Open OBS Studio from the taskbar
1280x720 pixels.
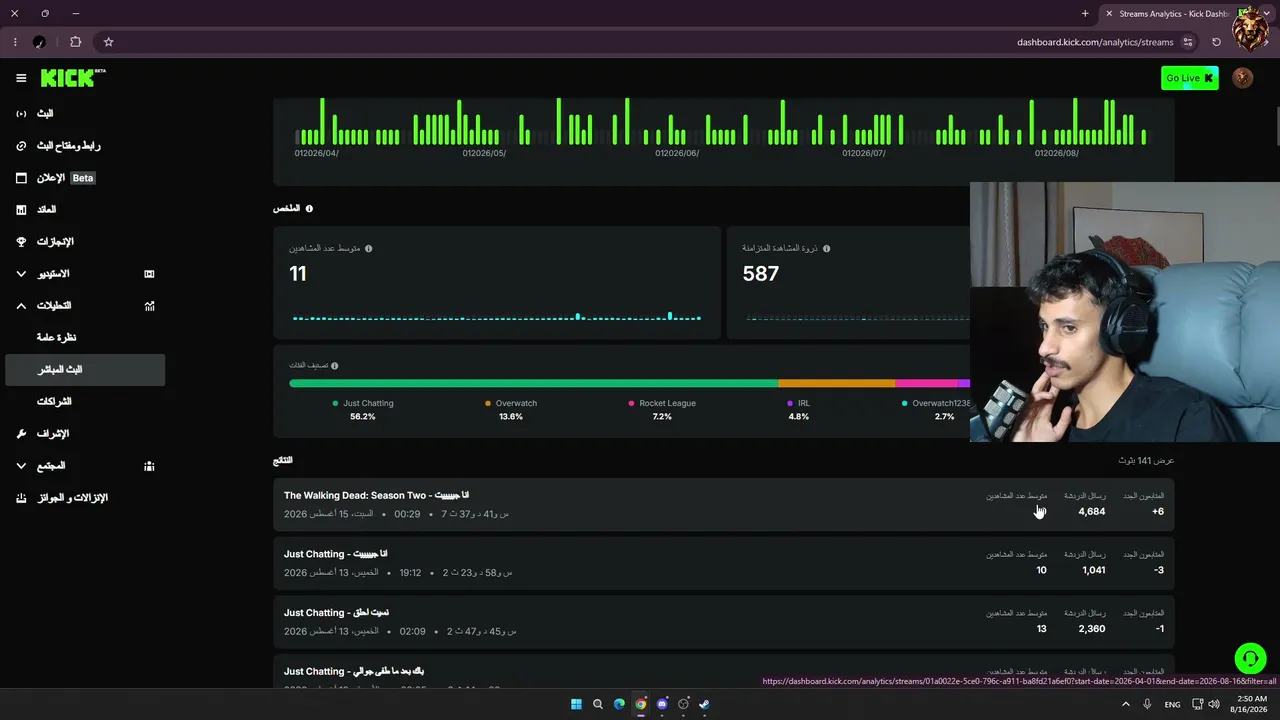click(x=683, y=704)
